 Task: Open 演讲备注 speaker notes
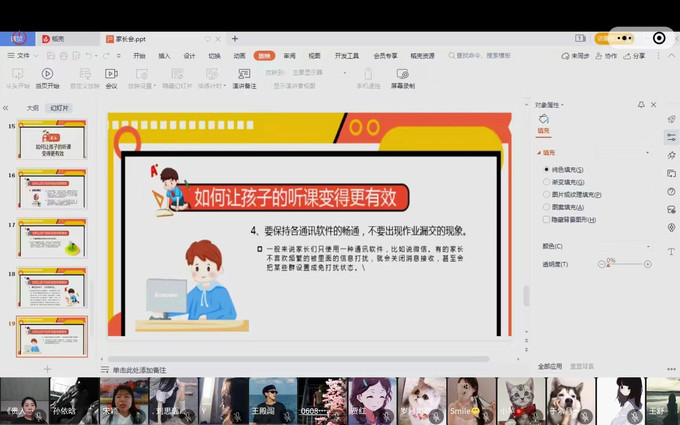pos(244,78)
